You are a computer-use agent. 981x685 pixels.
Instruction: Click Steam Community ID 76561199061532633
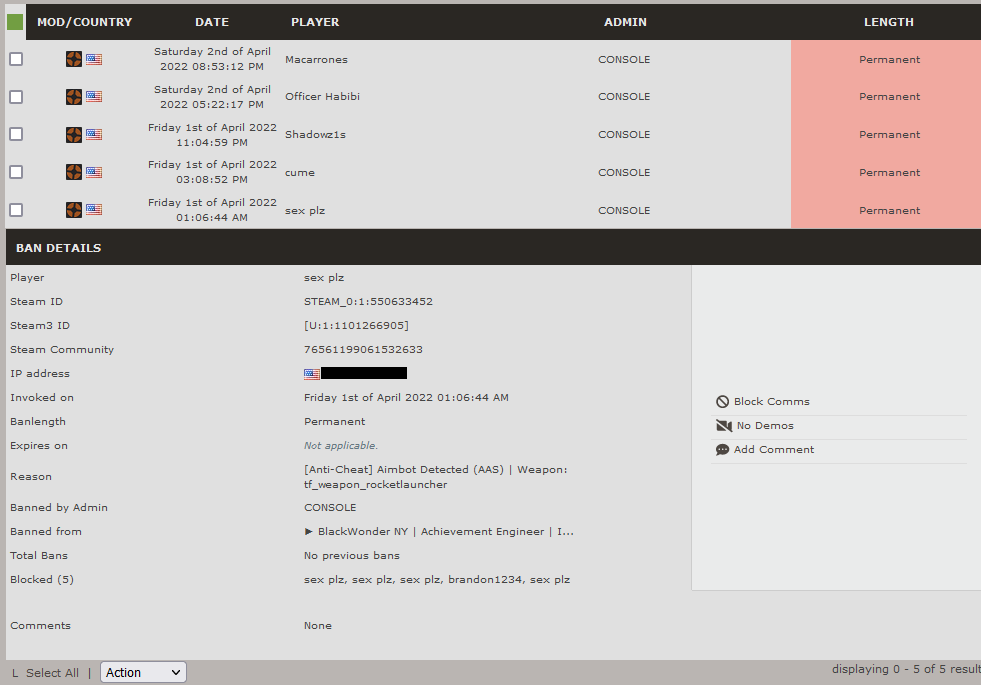[x=363, y=350]
